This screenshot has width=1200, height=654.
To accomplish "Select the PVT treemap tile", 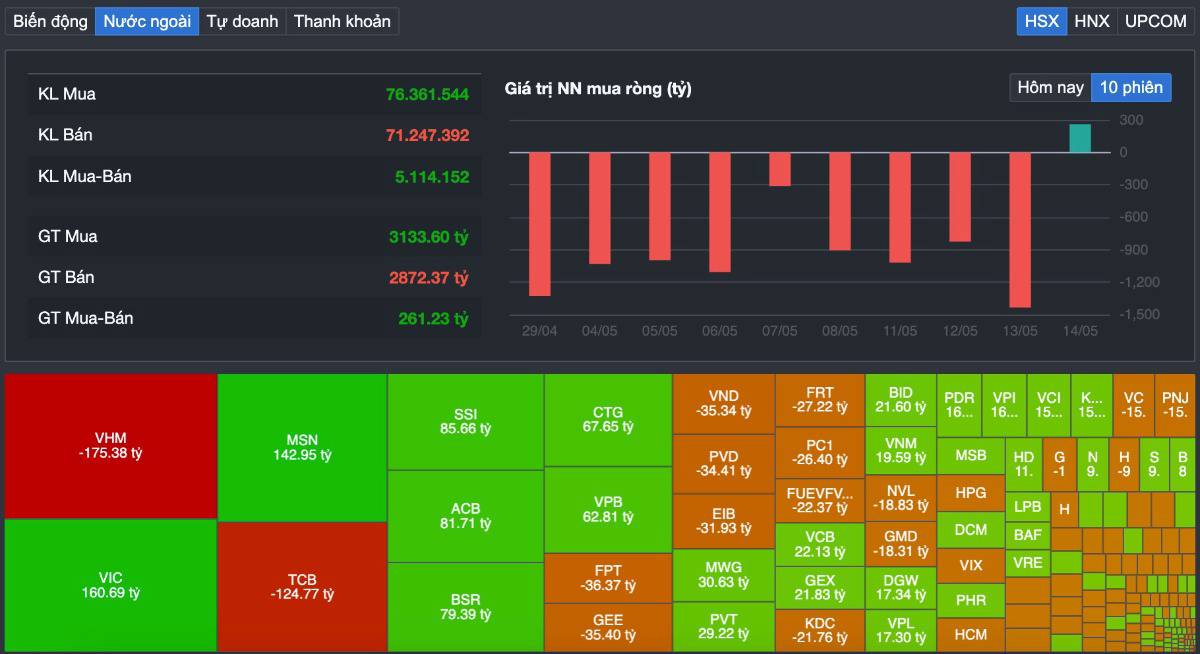I will [723, 626].
